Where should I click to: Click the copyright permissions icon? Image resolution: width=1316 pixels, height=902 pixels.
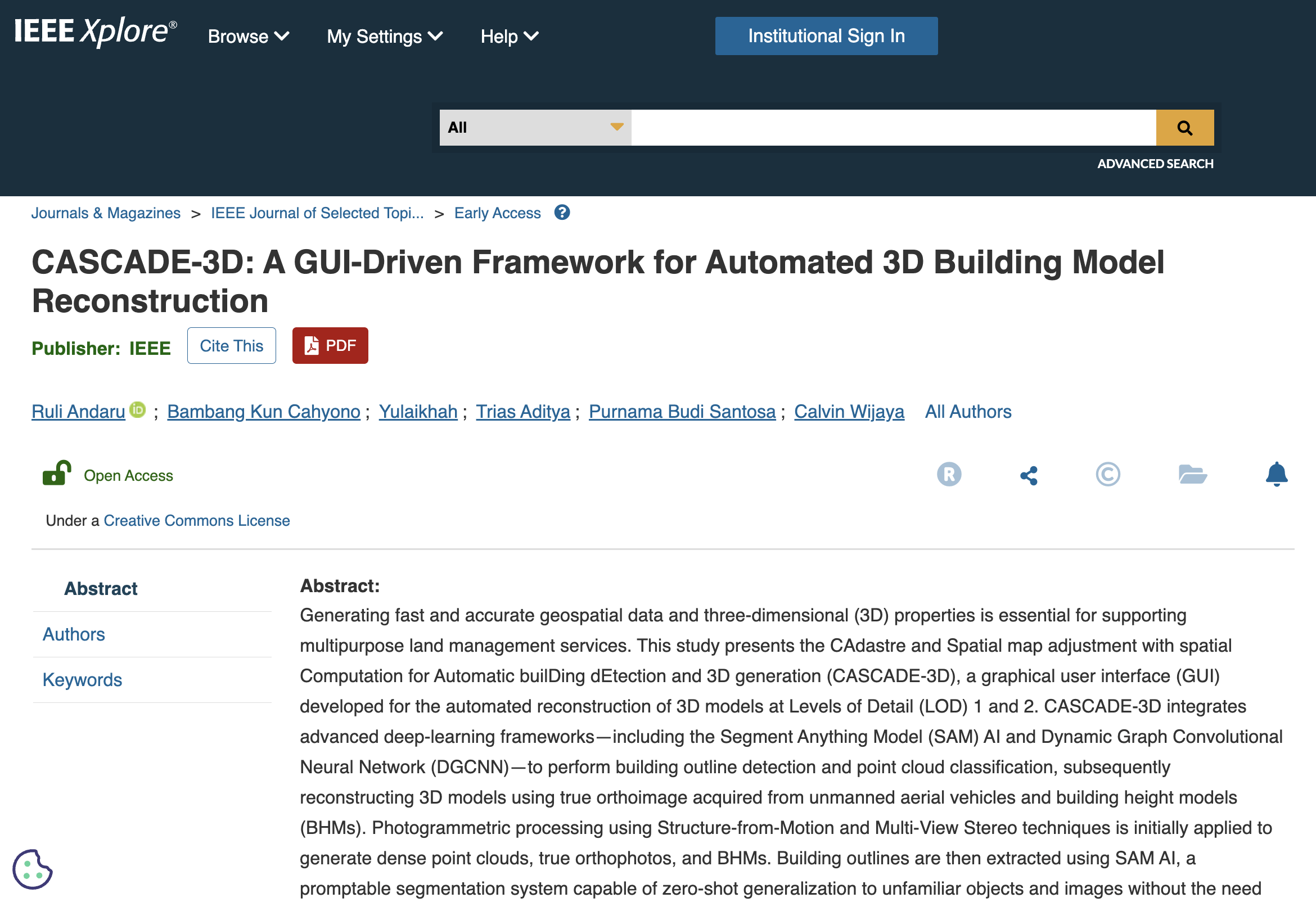pyautogui.click(x=1107, y=475)
